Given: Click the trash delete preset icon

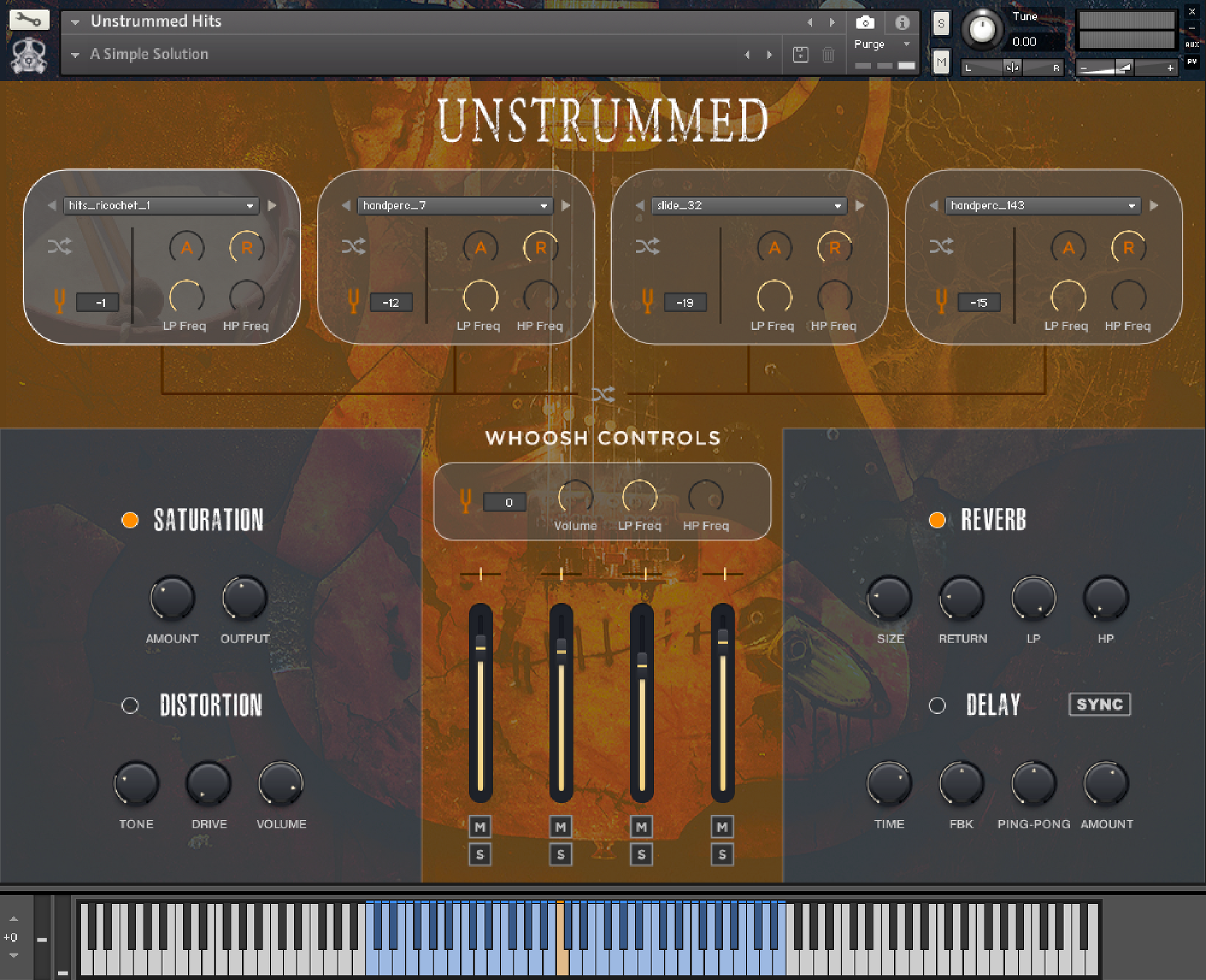Looking at the screenshot, I should (x=828, y=55).
